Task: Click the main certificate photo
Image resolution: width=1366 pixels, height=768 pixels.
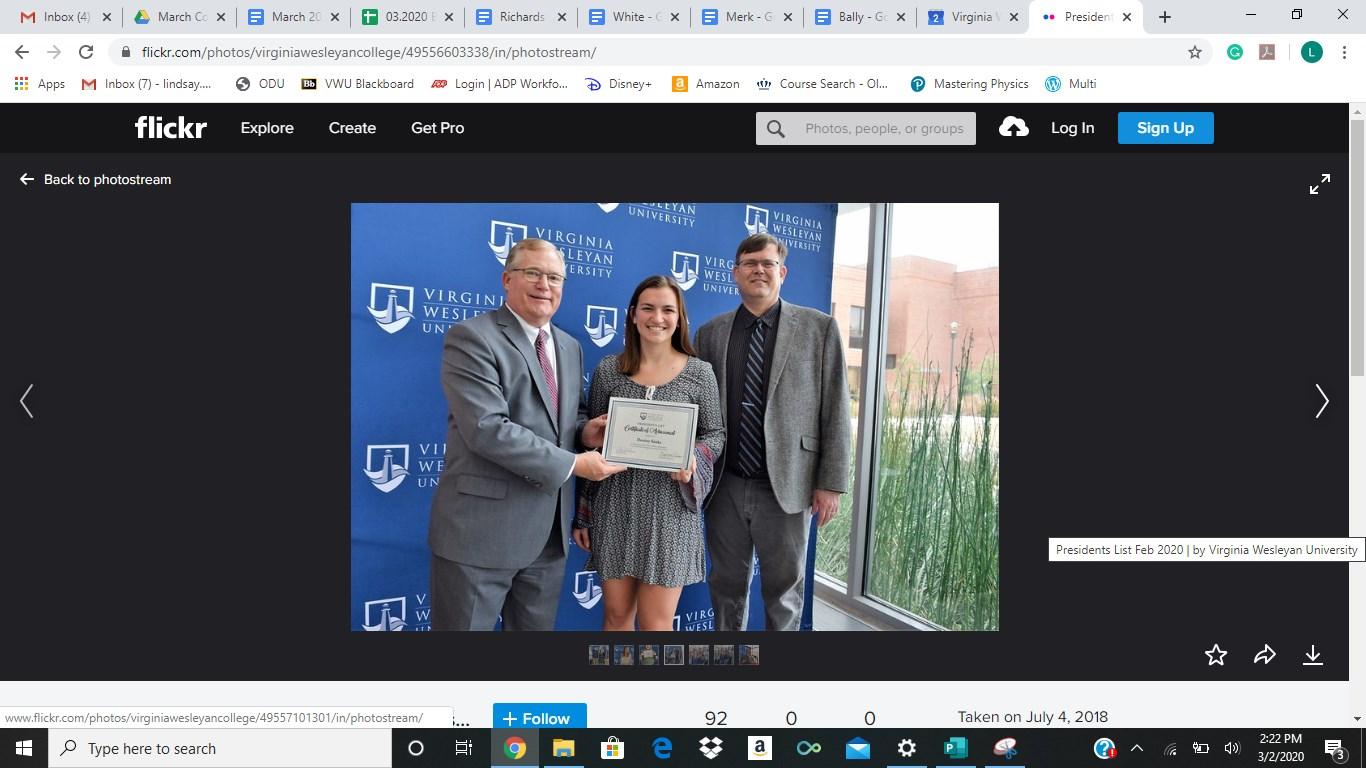Action: 675,417
